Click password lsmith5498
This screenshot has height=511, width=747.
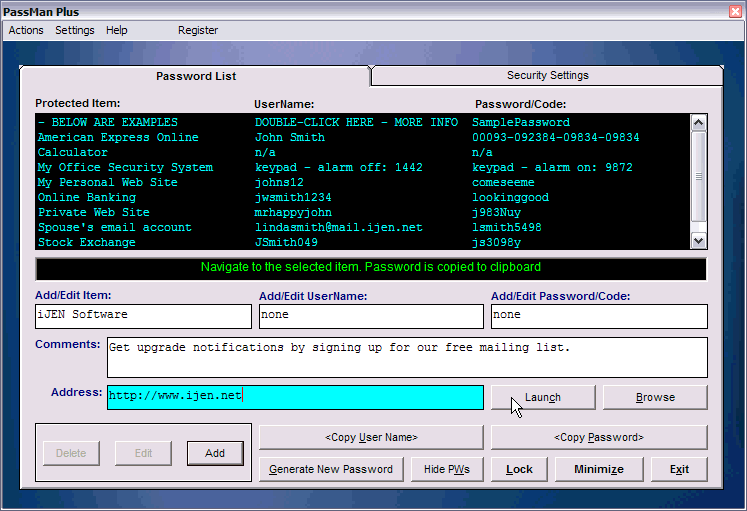tap(507, 227)
